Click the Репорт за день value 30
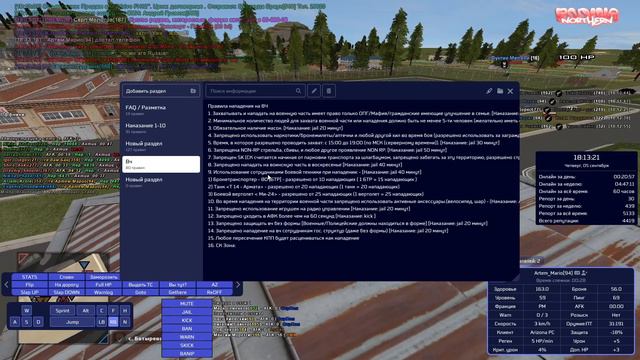Screen dimensions: 640x360 pos(631,199)
